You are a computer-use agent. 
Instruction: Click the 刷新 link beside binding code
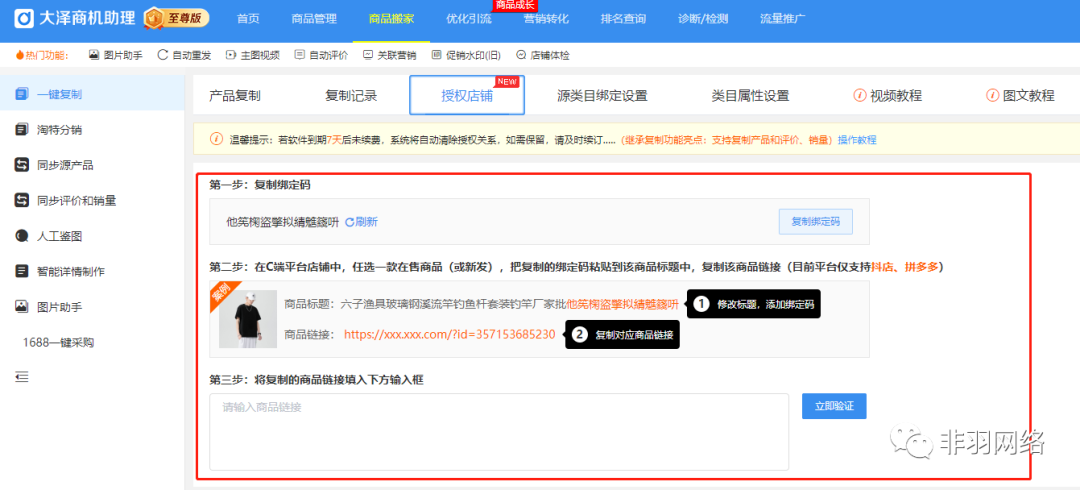[x=361, y=222]
